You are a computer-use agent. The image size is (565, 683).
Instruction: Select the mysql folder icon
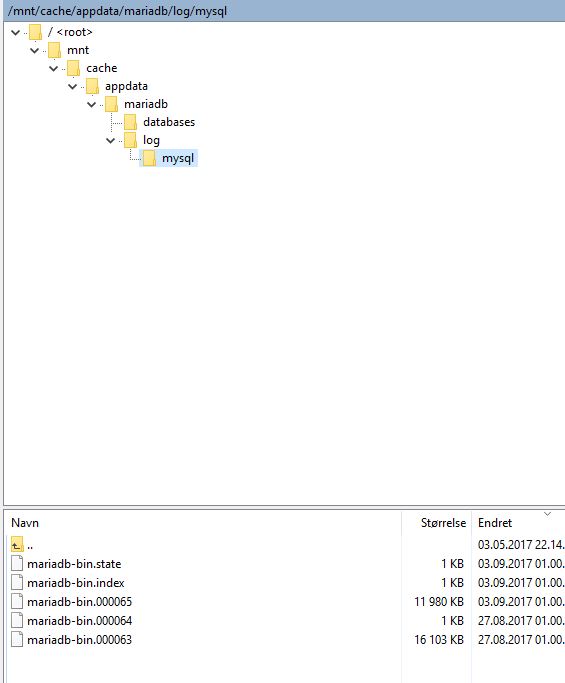[x=149, y=158]
